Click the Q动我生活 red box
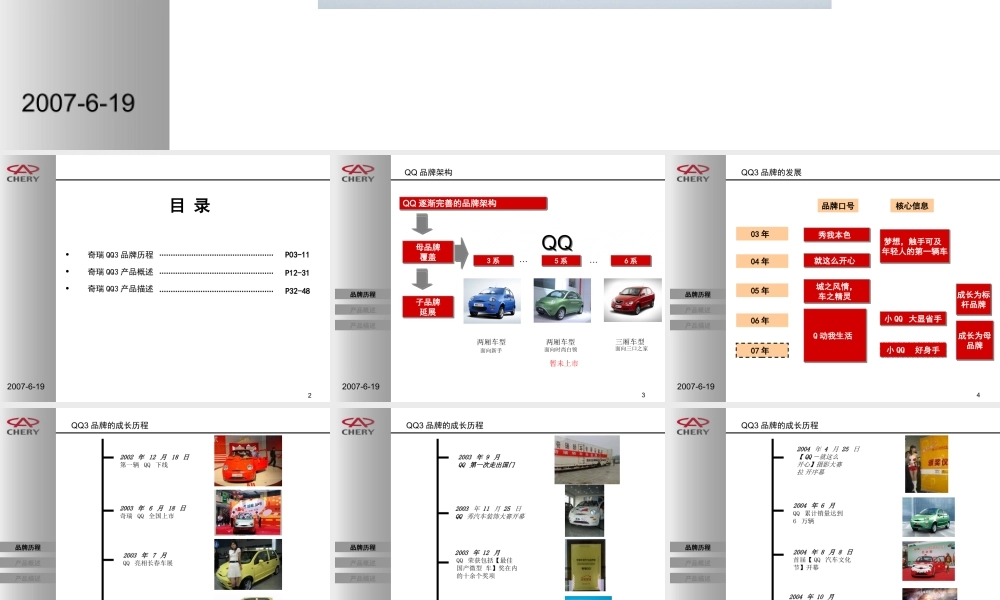The width and height of the screenshot is (1000, 600). [835, 335]
